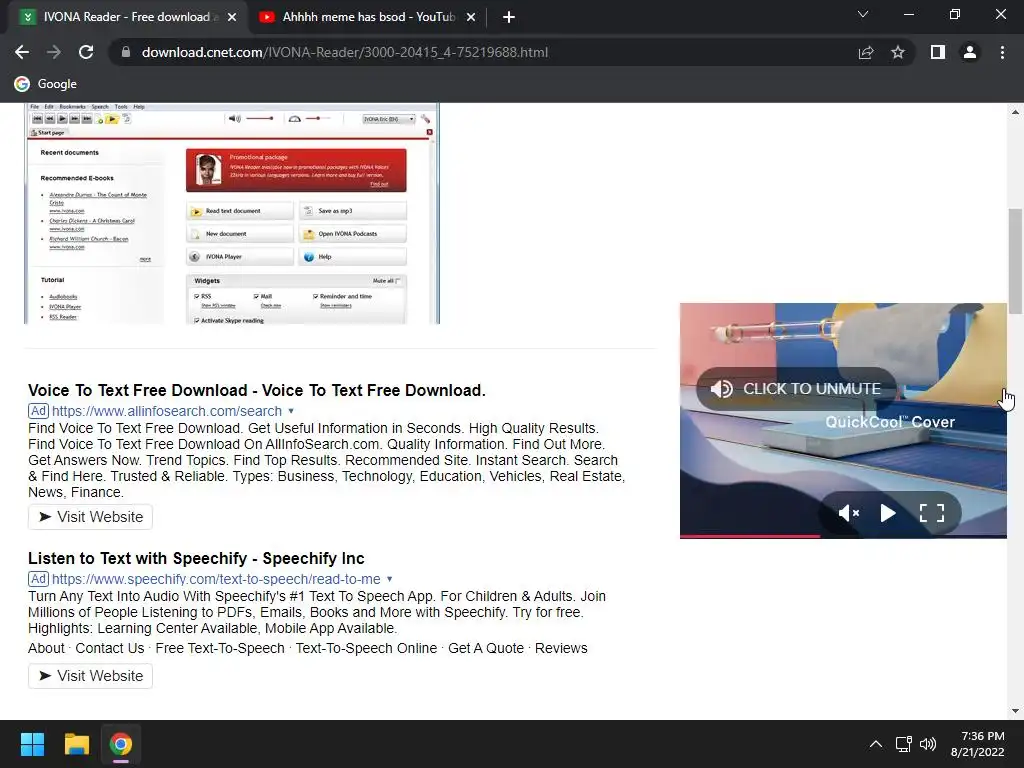
Task: Open Chrome's three-dot menu
Action: click(x=1002, y=52)
